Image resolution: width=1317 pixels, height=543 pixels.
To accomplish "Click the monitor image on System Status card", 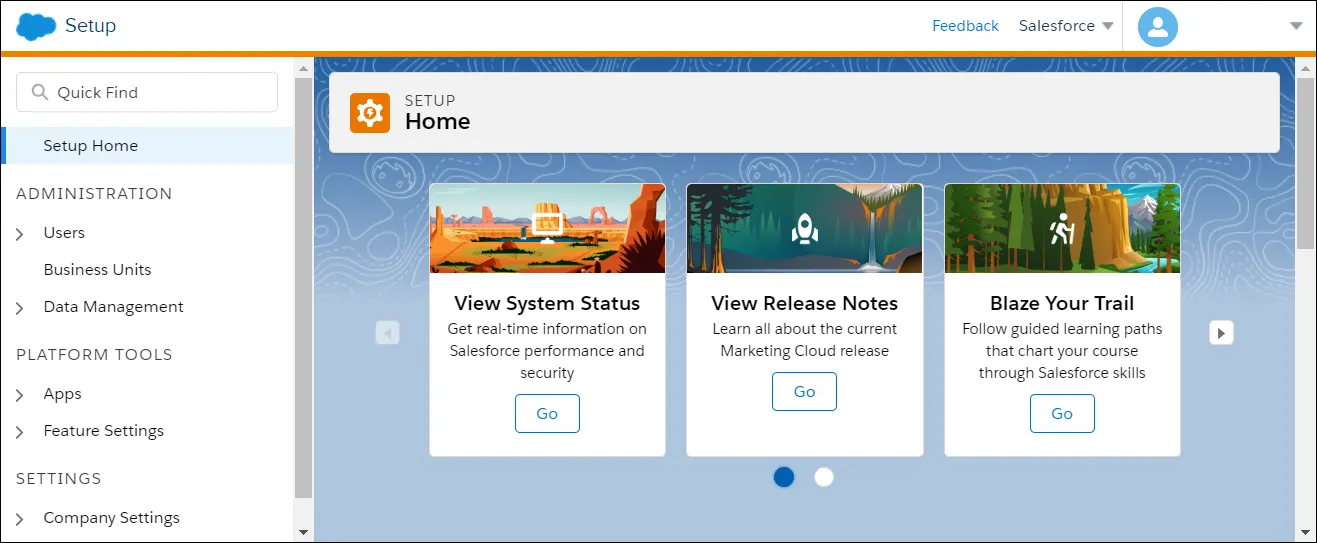I will point(547,226).
